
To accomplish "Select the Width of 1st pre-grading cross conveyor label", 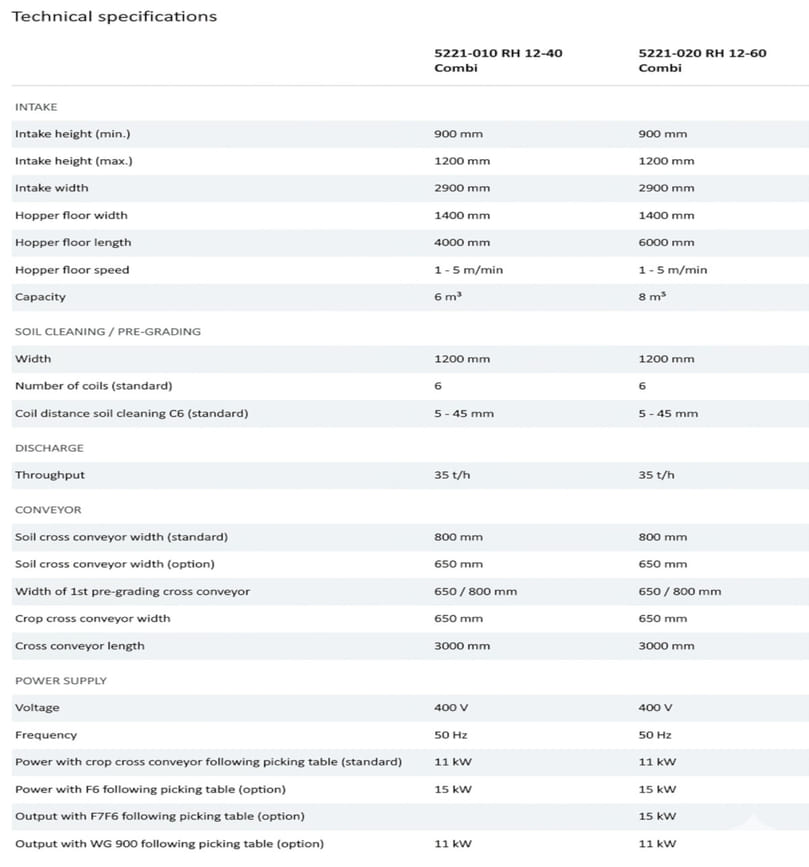I will [x=132, y=592].
